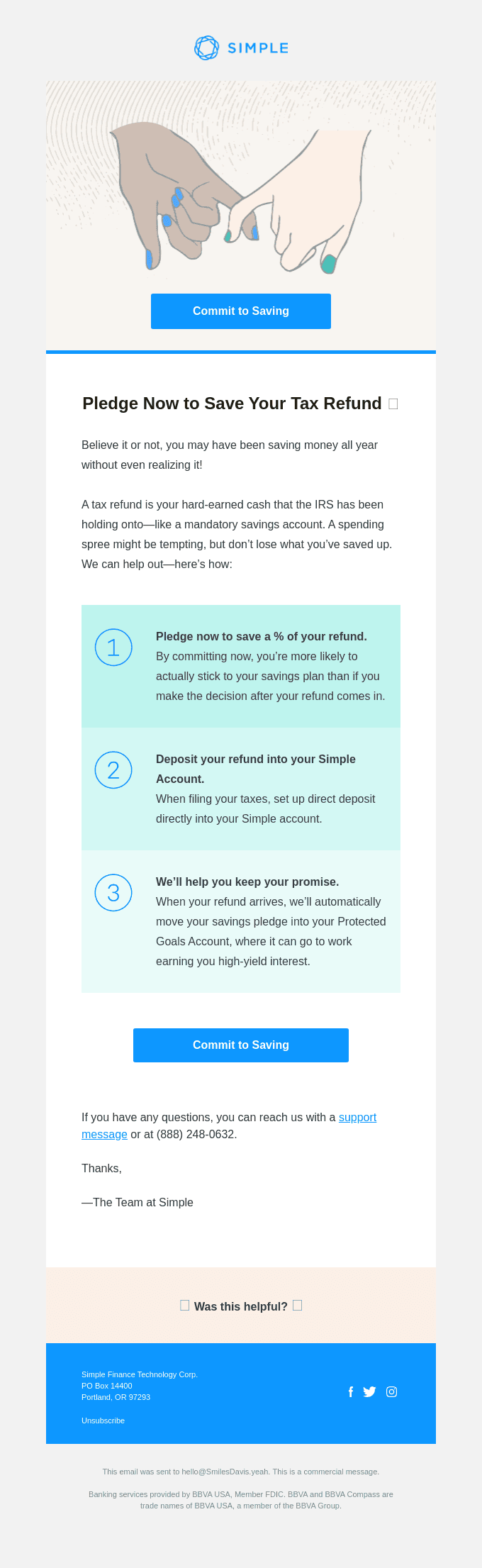Click the SIMPLE wordmark in the header
Image resolution: width=482 pixels, height=1568 pixels.
click(x=258, y=48)
